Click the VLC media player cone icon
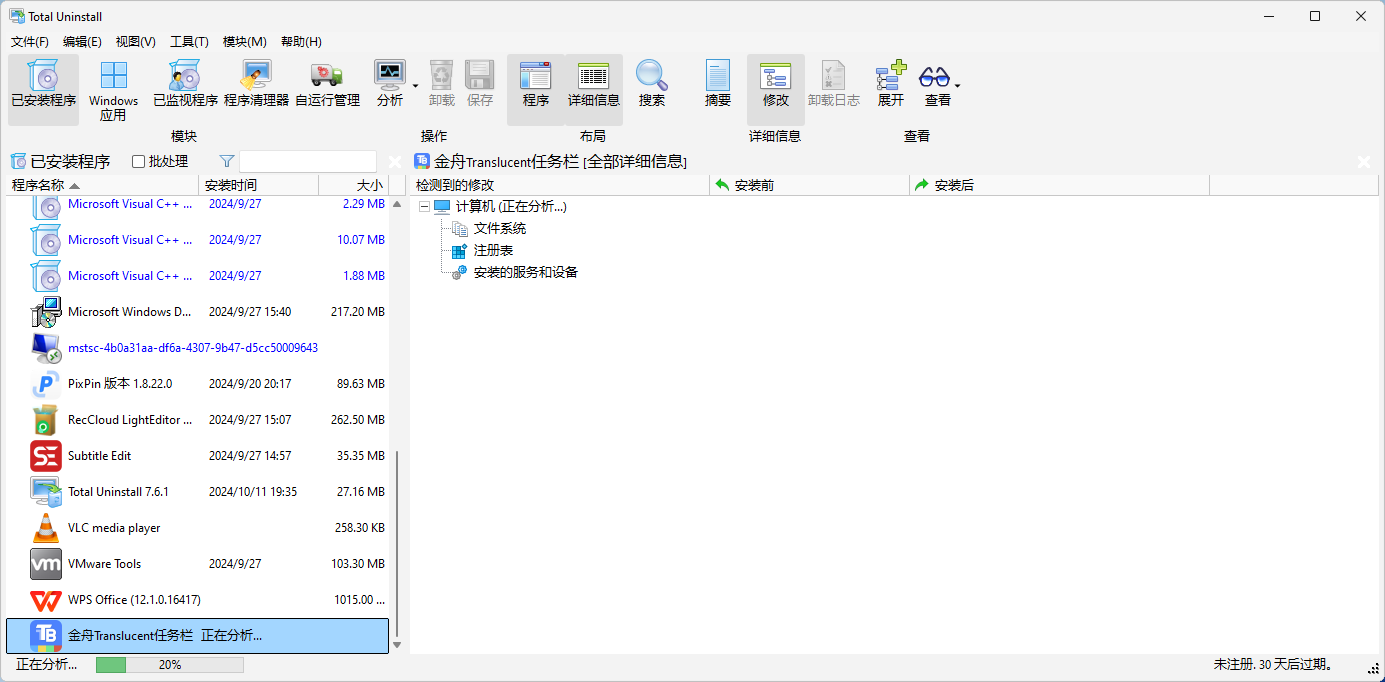The width and height of the screenshot is (1385, 682). 46,528
